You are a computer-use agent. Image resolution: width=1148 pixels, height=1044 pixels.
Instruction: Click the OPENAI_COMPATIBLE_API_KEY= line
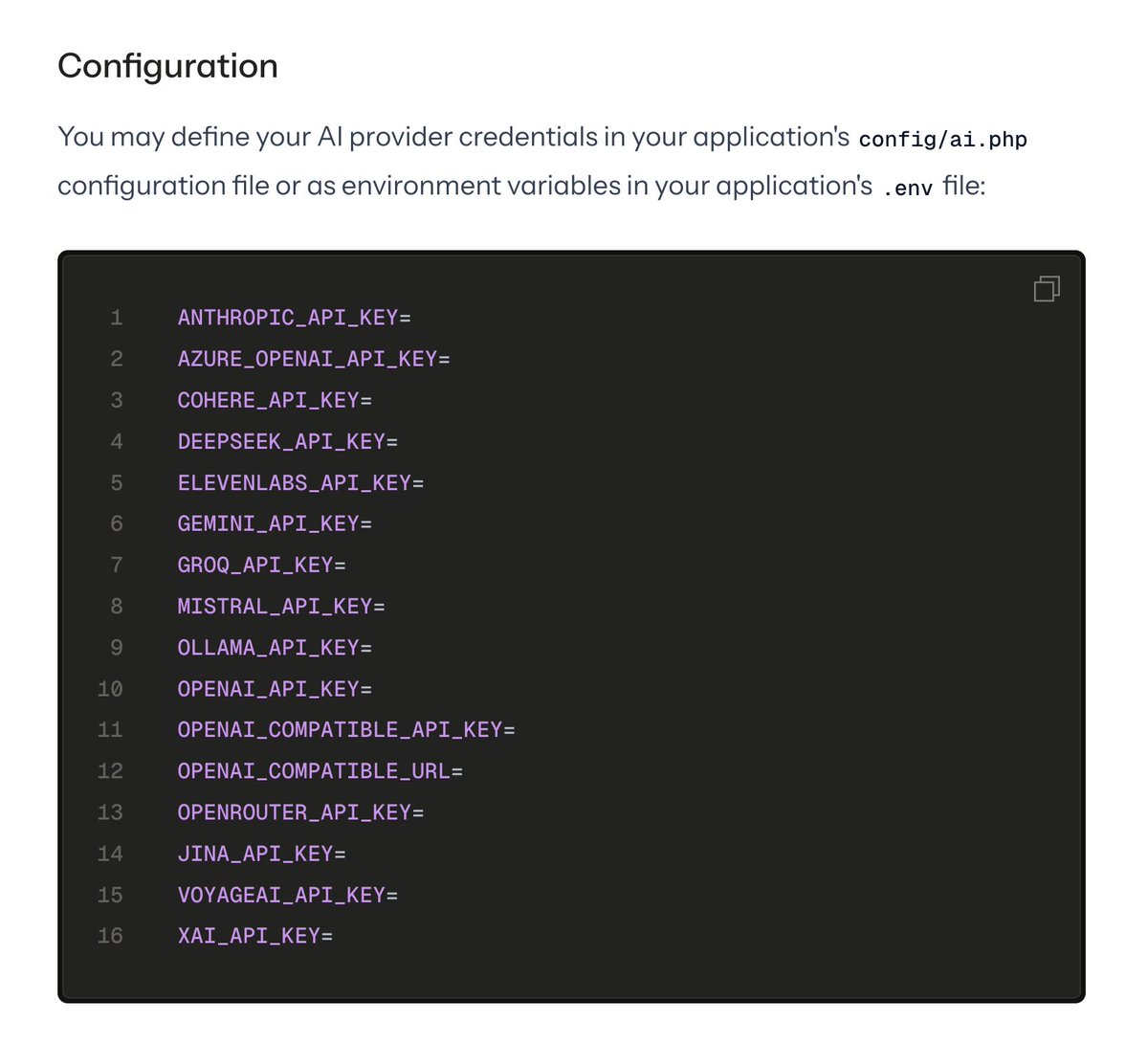346,729
